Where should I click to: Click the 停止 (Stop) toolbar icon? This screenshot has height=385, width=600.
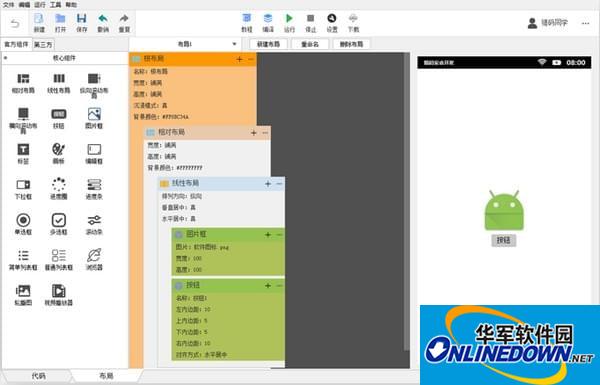310,18
